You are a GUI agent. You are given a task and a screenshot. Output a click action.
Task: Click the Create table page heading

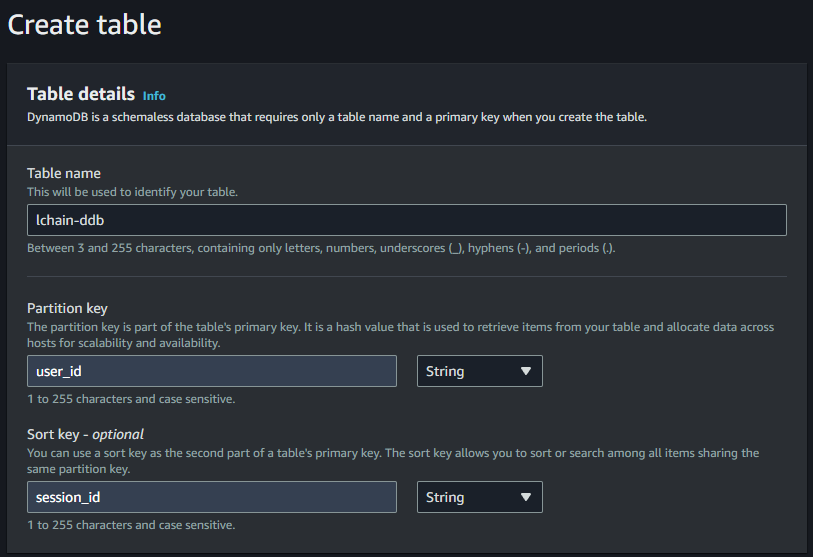[x=85, y=24]
